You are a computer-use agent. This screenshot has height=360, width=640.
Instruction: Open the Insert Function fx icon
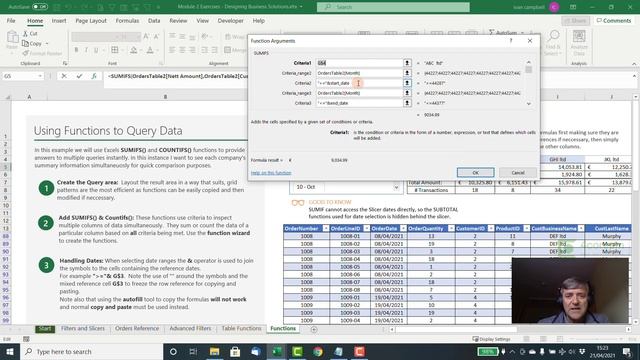click(94, 76)
